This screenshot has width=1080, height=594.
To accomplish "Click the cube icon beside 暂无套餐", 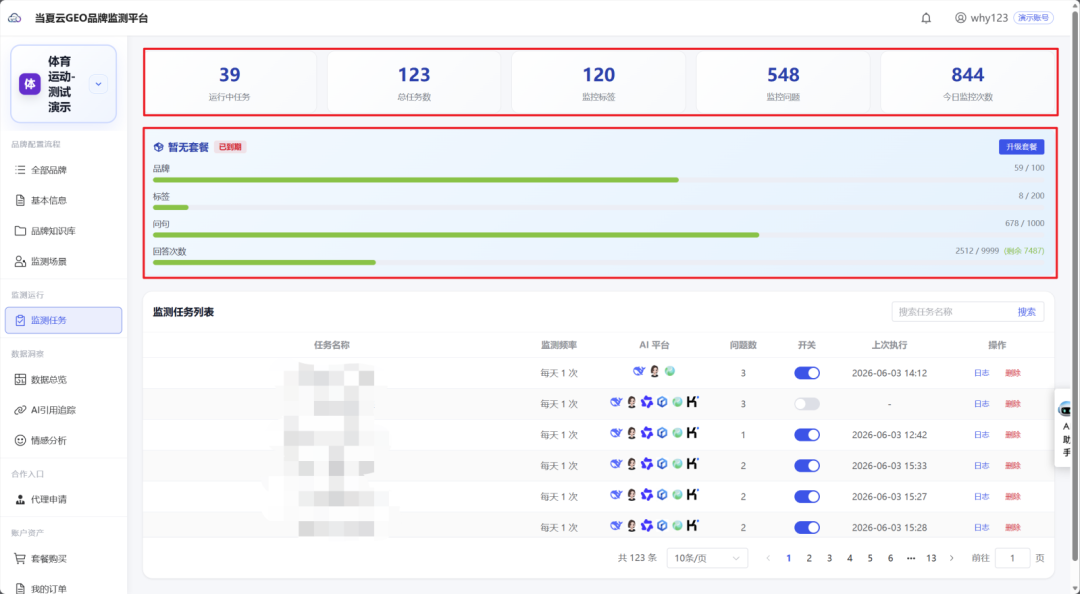I will click(158, 147).
